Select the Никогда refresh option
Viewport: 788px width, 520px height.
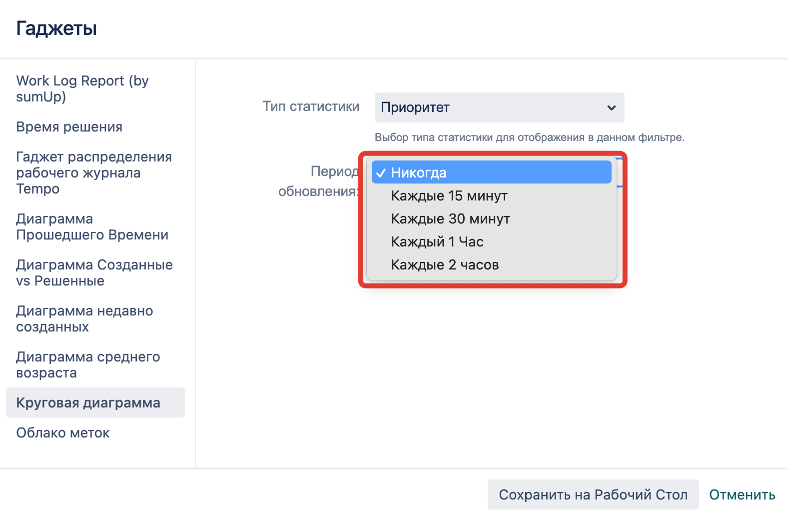coord(491,173)
